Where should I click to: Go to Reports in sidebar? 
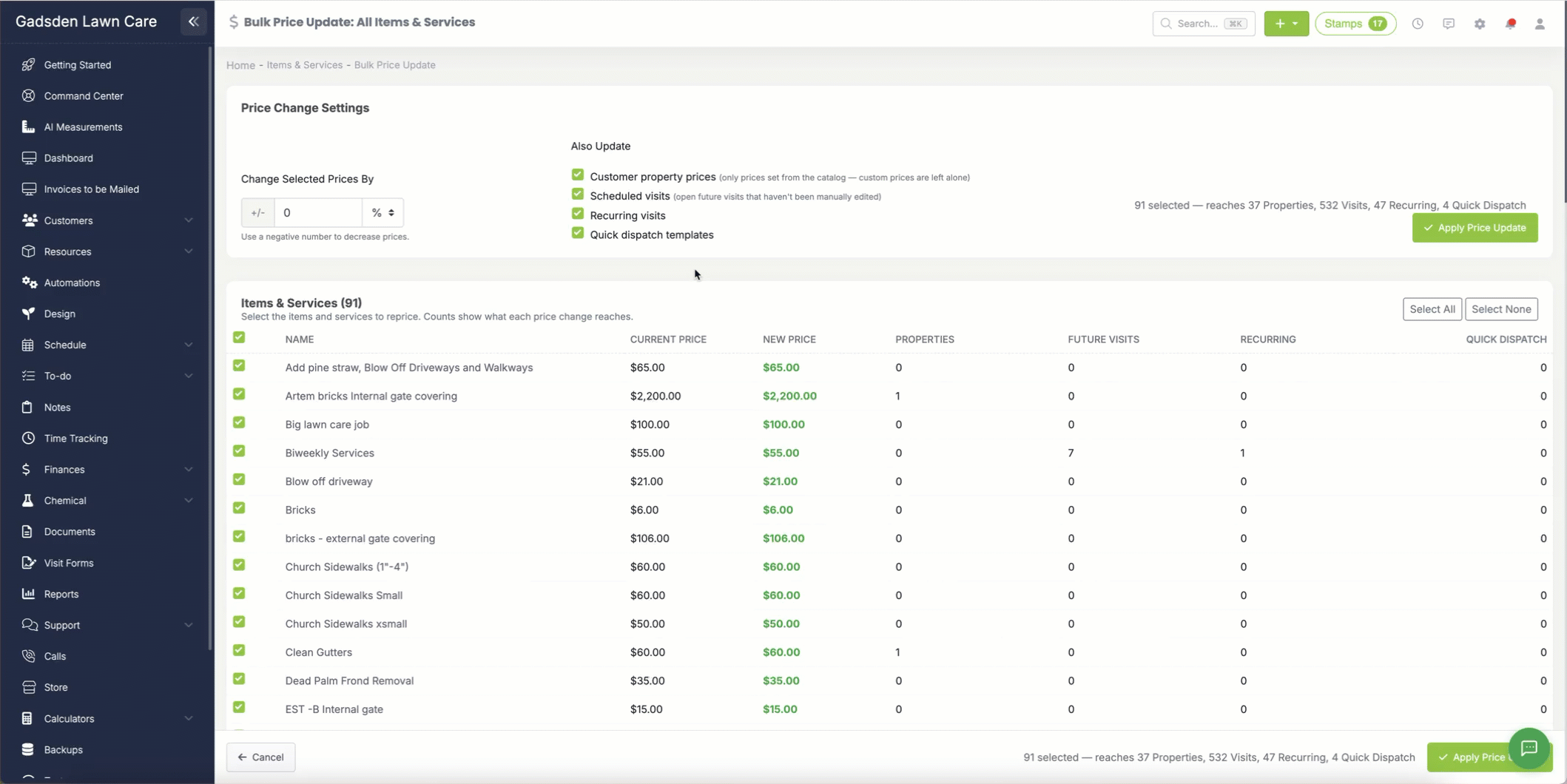(61, 594)
